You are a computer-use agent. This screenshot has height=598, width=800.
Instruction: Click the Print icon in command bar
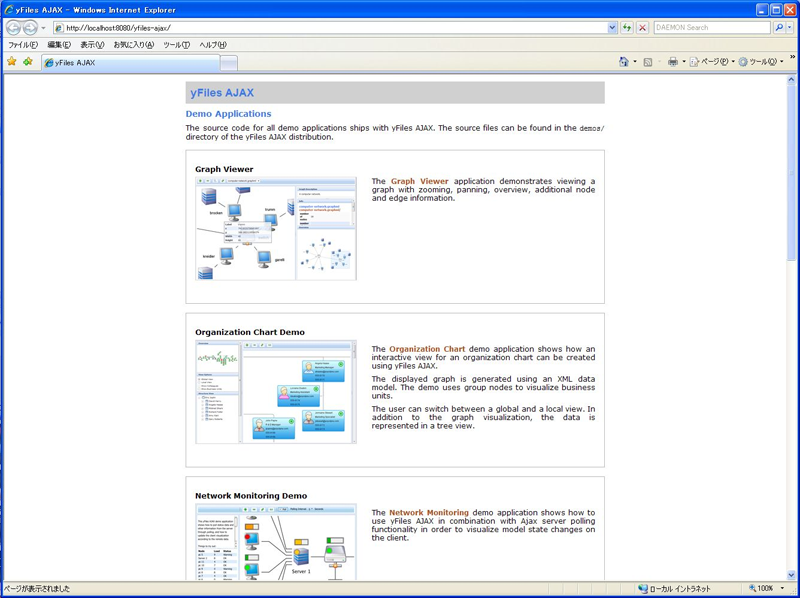click(x=673, y=62)
